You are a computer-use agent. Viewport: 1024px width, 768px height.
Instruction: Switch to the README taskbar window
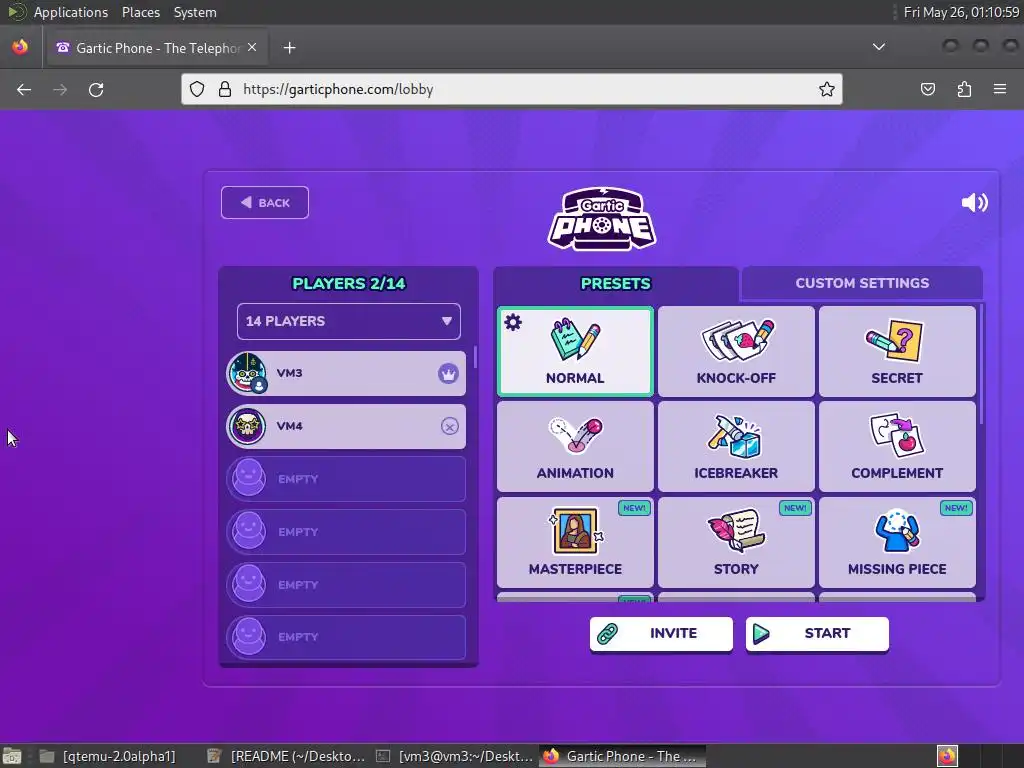[287, 756]
